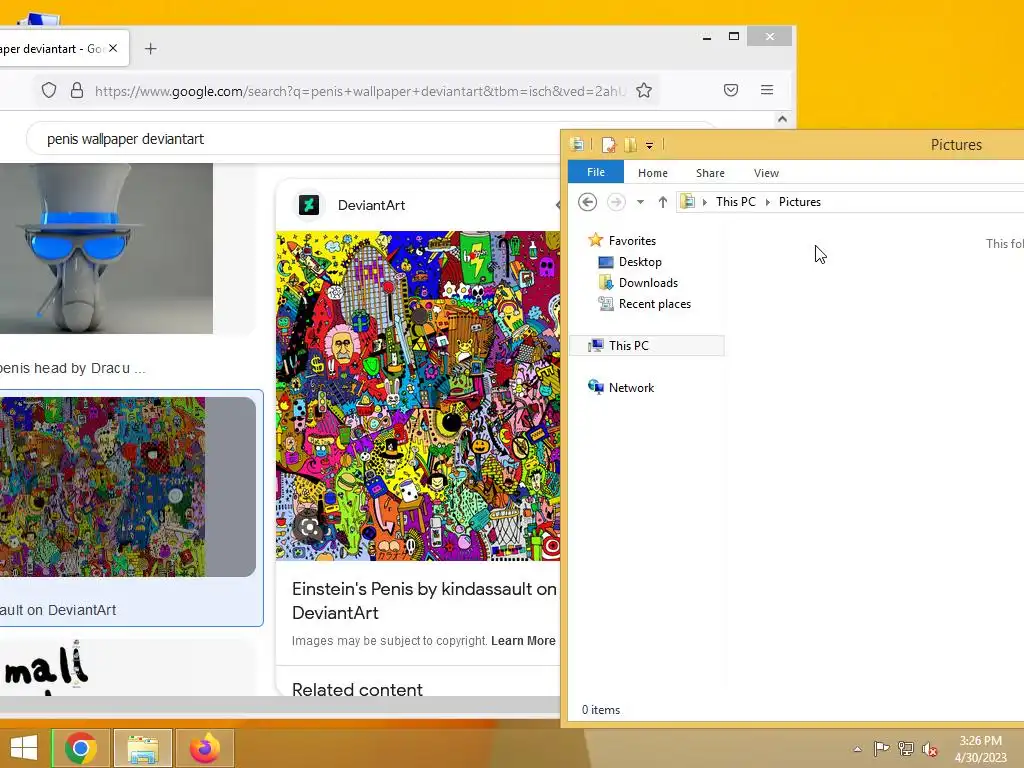Open a new Firefox tab
Image resolution: width=1024 pixels, height=768 pixels.
click(x=150, y=48)
